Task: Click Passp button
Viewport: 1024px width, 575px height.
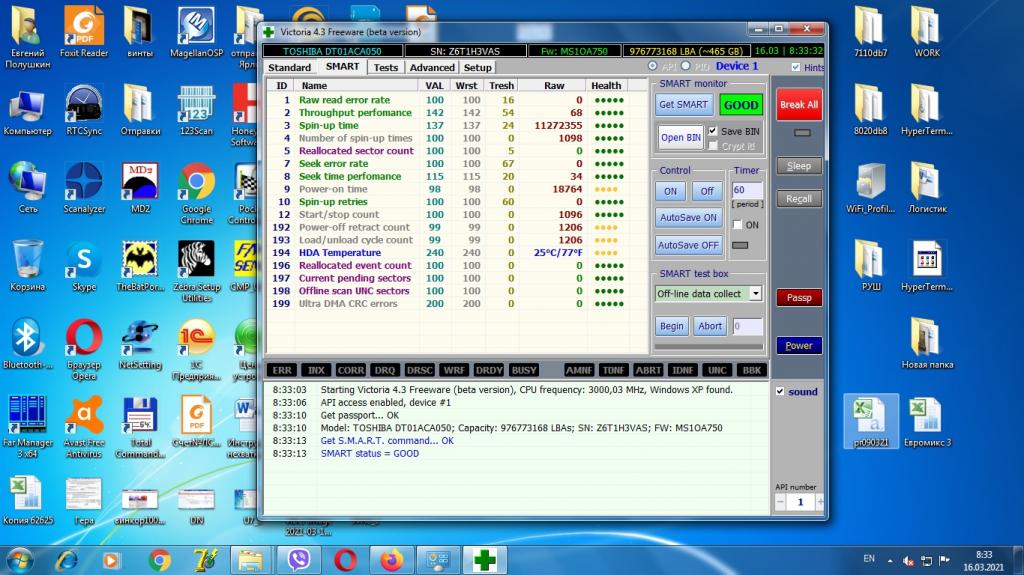Action: 799,297
